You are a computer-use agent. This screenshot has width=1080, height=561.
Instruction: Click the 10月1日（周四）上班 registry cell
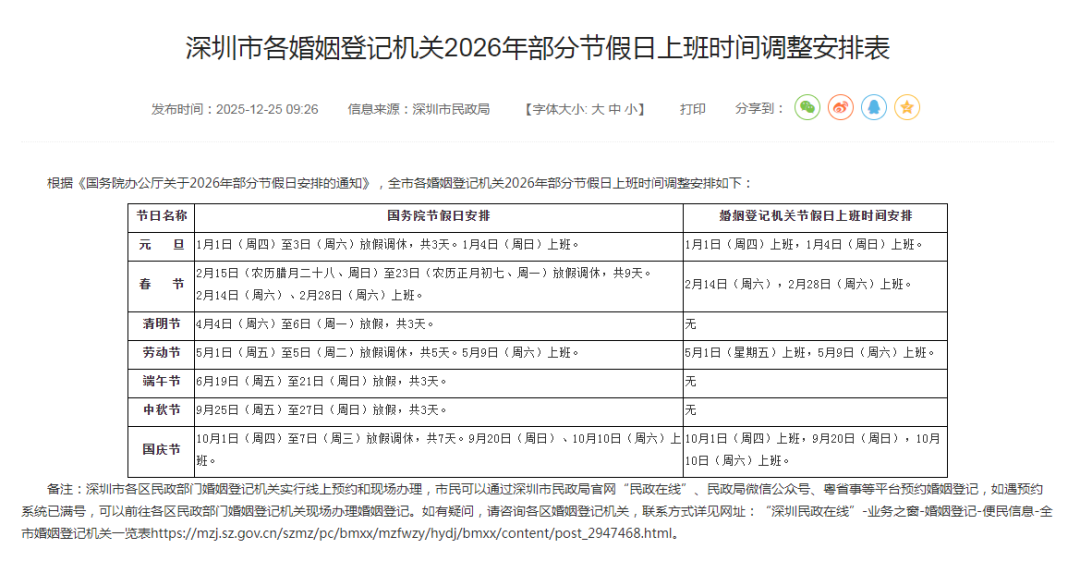[x=816, y=450]
